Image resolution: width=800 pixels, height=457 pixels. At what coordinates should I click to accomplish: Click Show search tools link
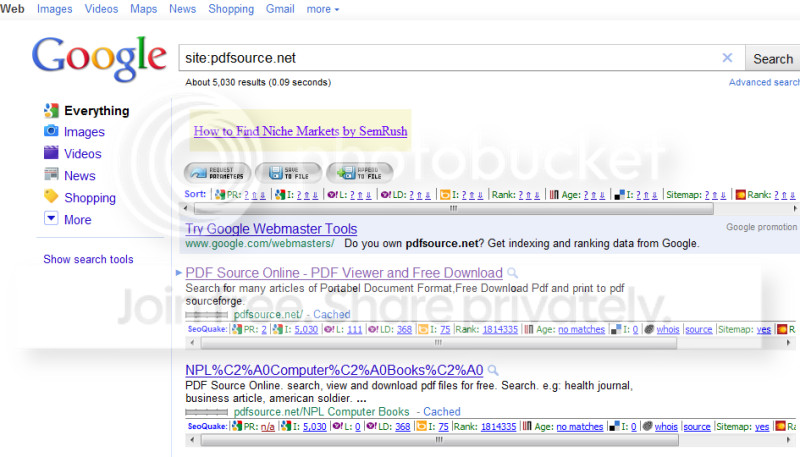click(88, 259)
